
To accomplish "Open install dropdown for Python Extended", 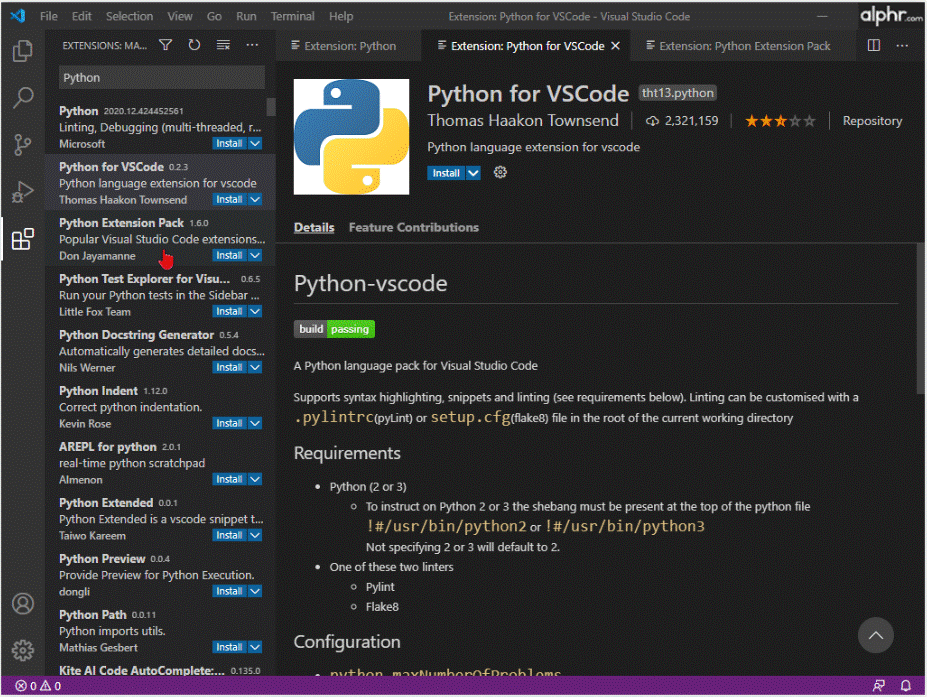I will 255,536.
